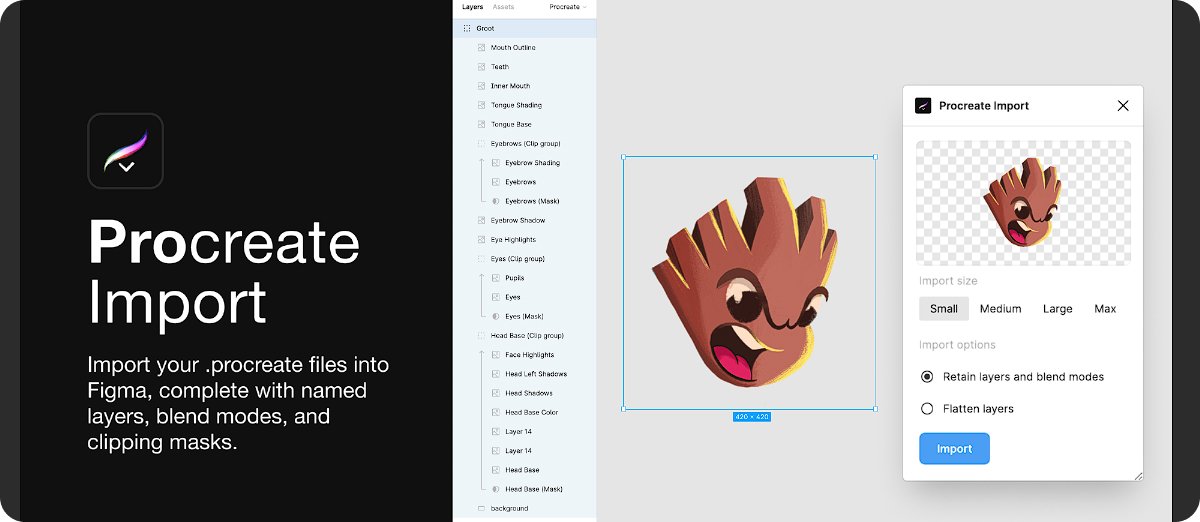The width and height of the screenshot is (1200, 522).
Task: Click the Procreate Import dialog title
Action: tap(984, 106)
